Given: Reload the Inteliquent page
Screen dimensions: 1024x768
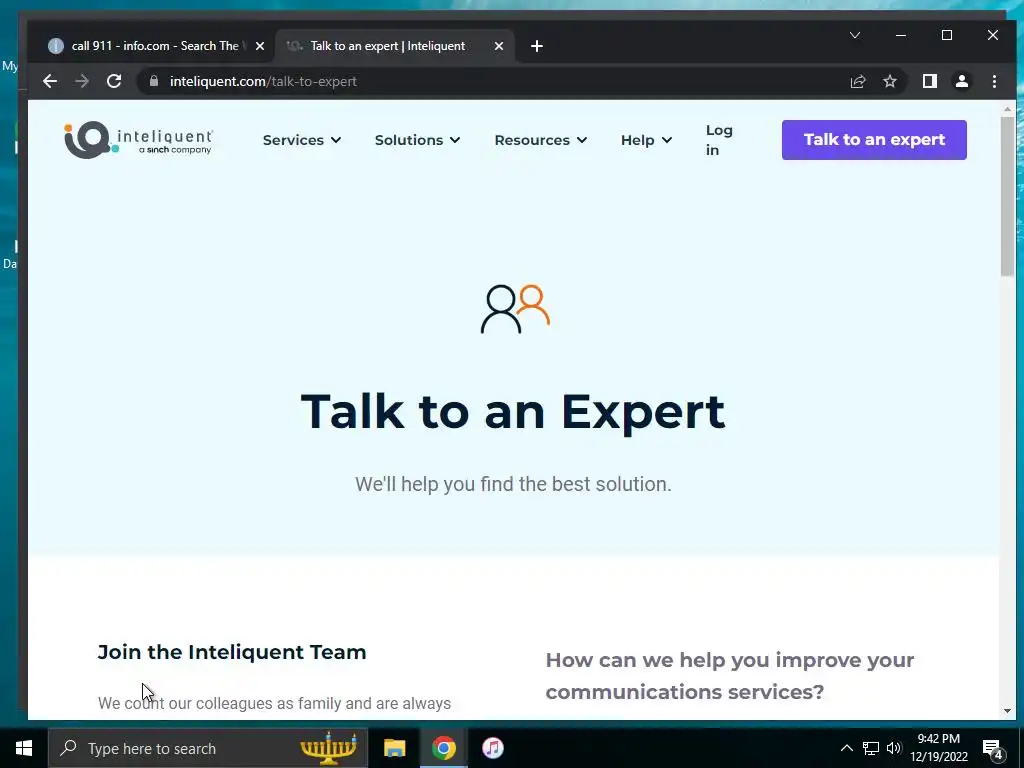Looking at the screenshot, I should [114, 81].
